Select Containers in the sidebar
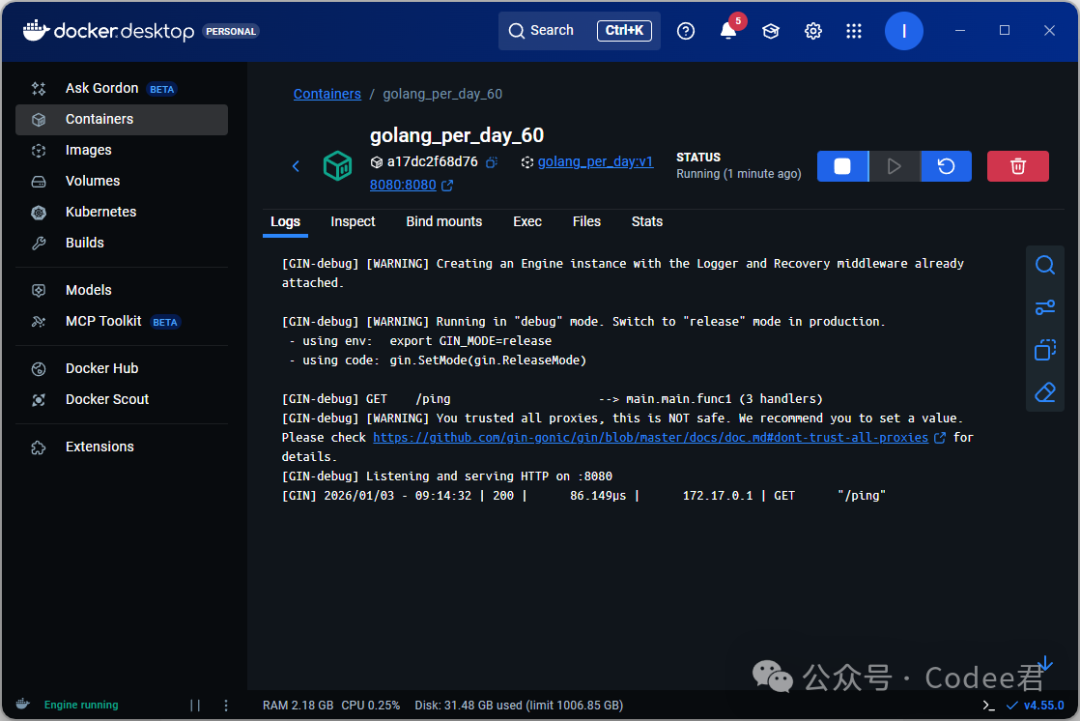The width and height of the screenshot is (1080, 721). coord(121,119)
